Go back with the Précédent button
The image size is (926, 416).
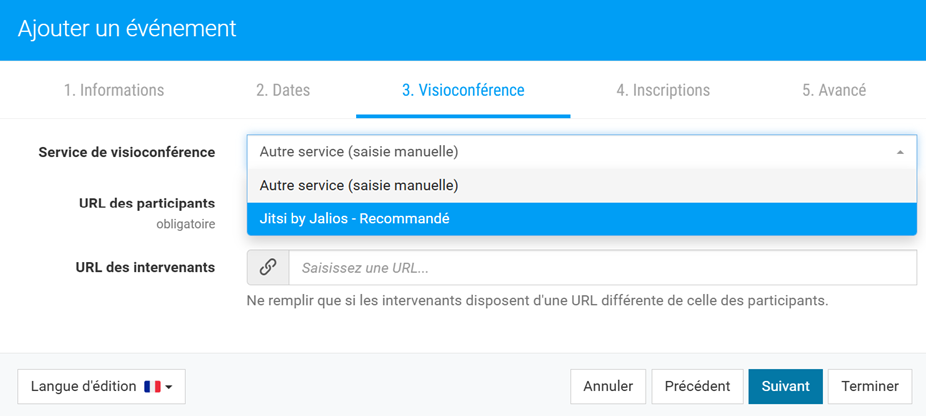[x=697, y=387]
